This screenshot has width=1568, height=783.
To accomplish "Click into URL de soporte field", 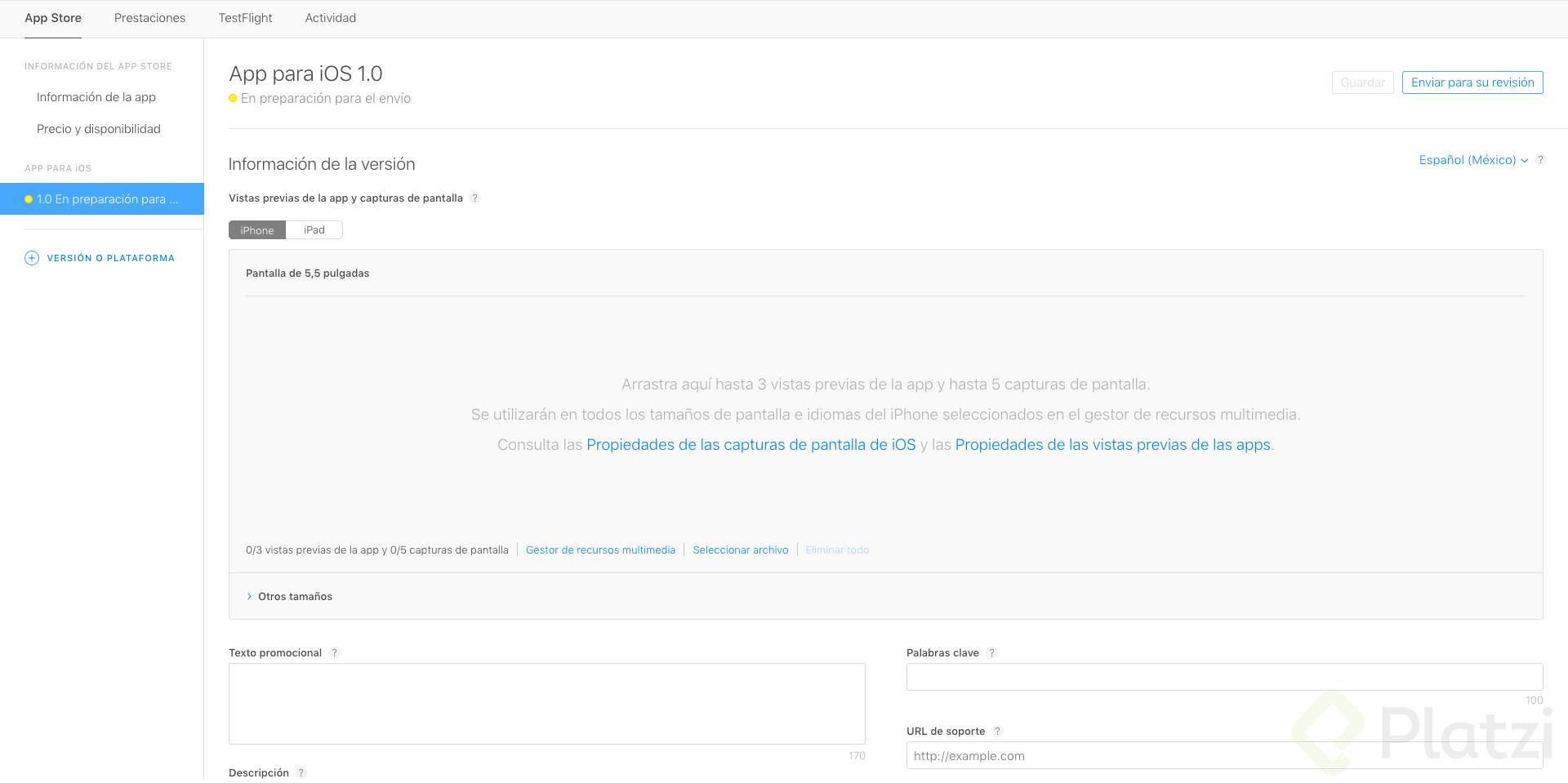I will [x=1224, y=756].
